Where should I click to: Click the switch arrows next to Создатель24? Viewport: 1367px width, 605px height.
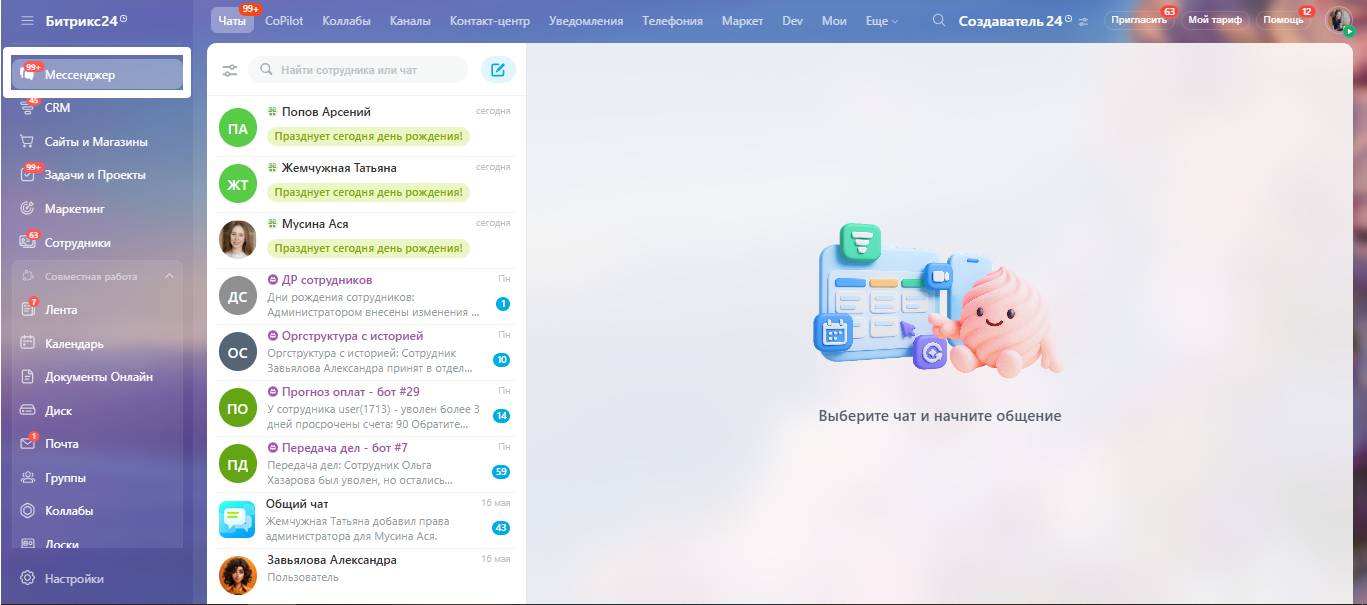point(1083,21)
